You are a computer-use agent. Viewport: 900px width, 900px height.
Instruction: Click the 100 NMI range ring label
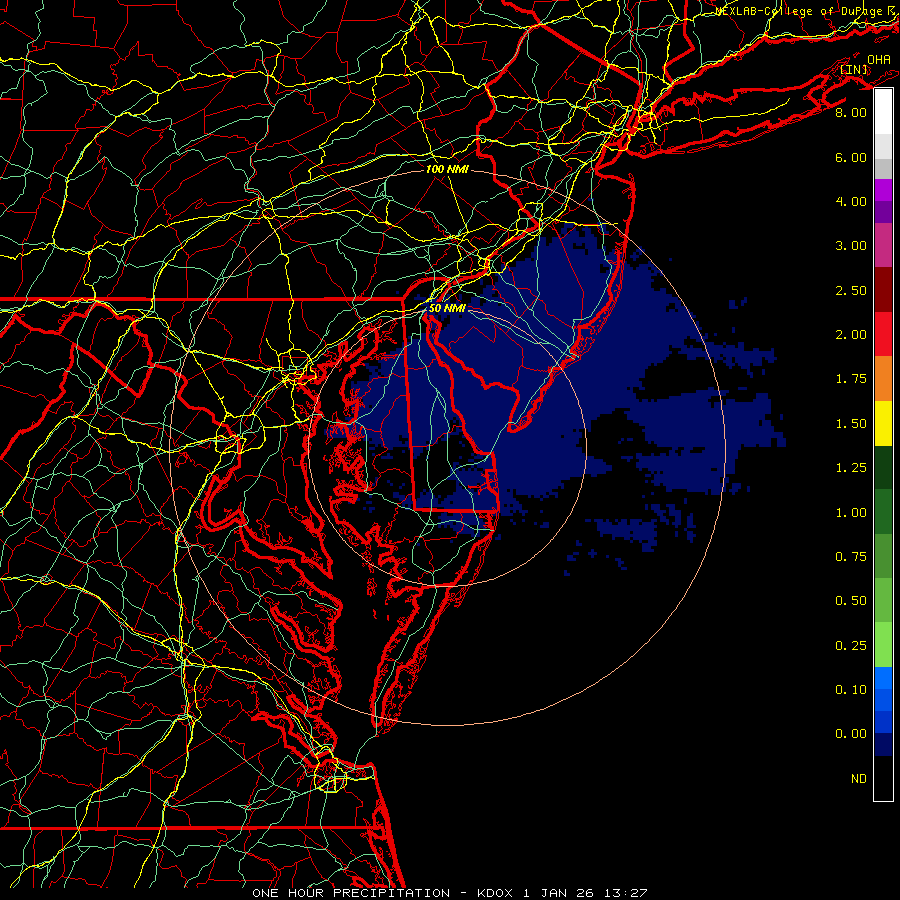pyautogui.click(x=447, y=169)
